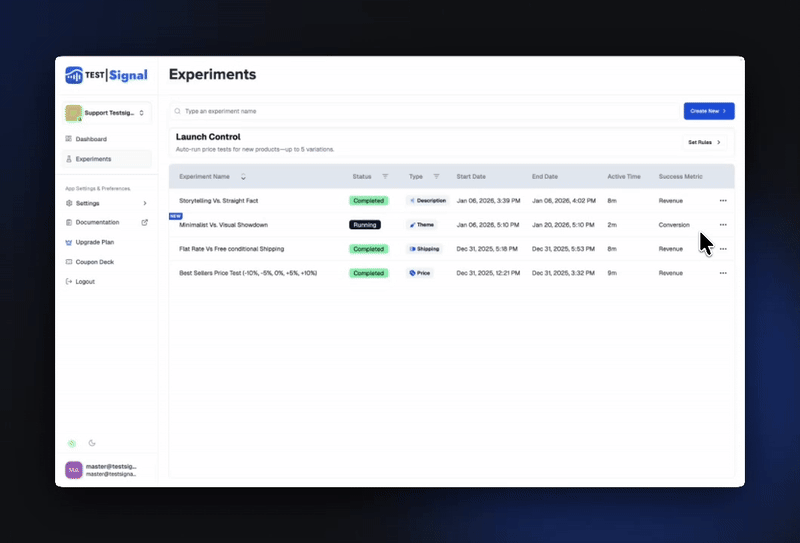Sort by Experiment Name column arrows
800x543 pixels.
coord(243,177)
